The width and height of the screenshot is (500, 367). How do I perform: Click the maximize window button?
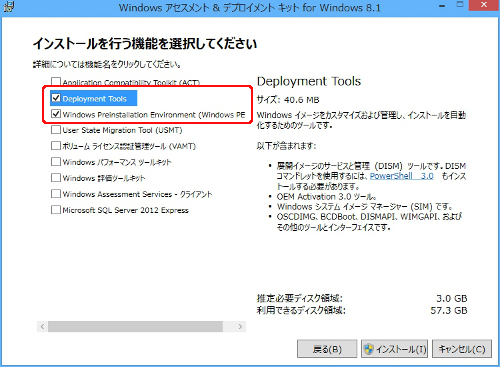(x=460, y=5)
